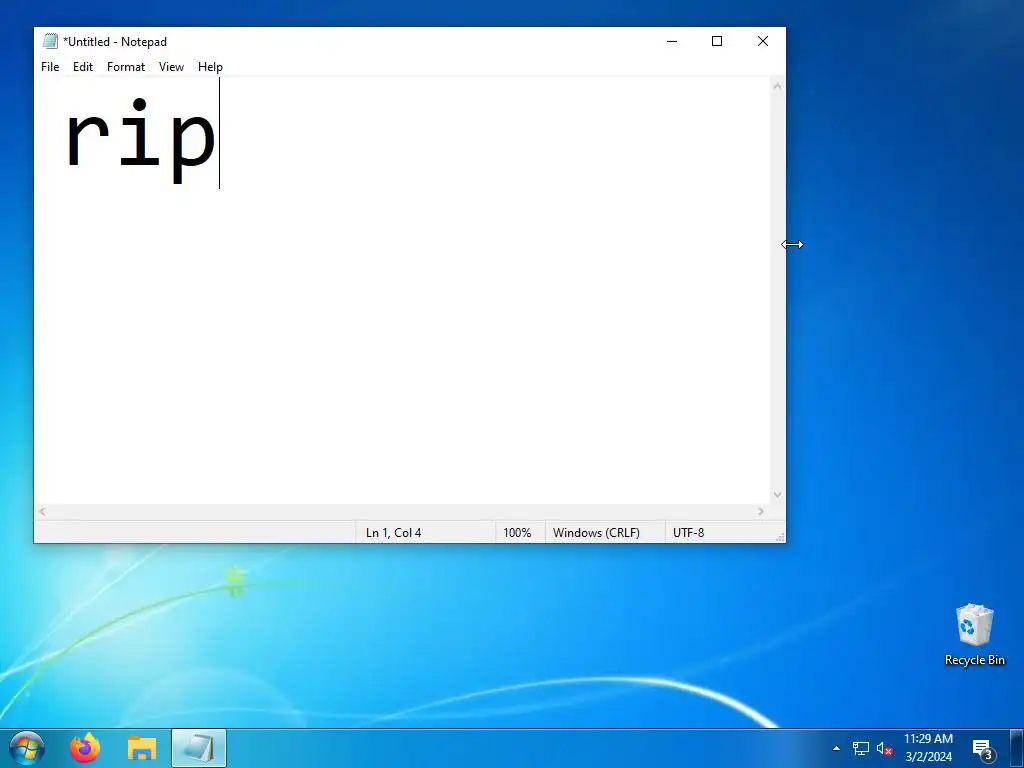Select the Recycle Bin desktop icon
This screenshot has width=1024, height=768.
coord(974,635)
